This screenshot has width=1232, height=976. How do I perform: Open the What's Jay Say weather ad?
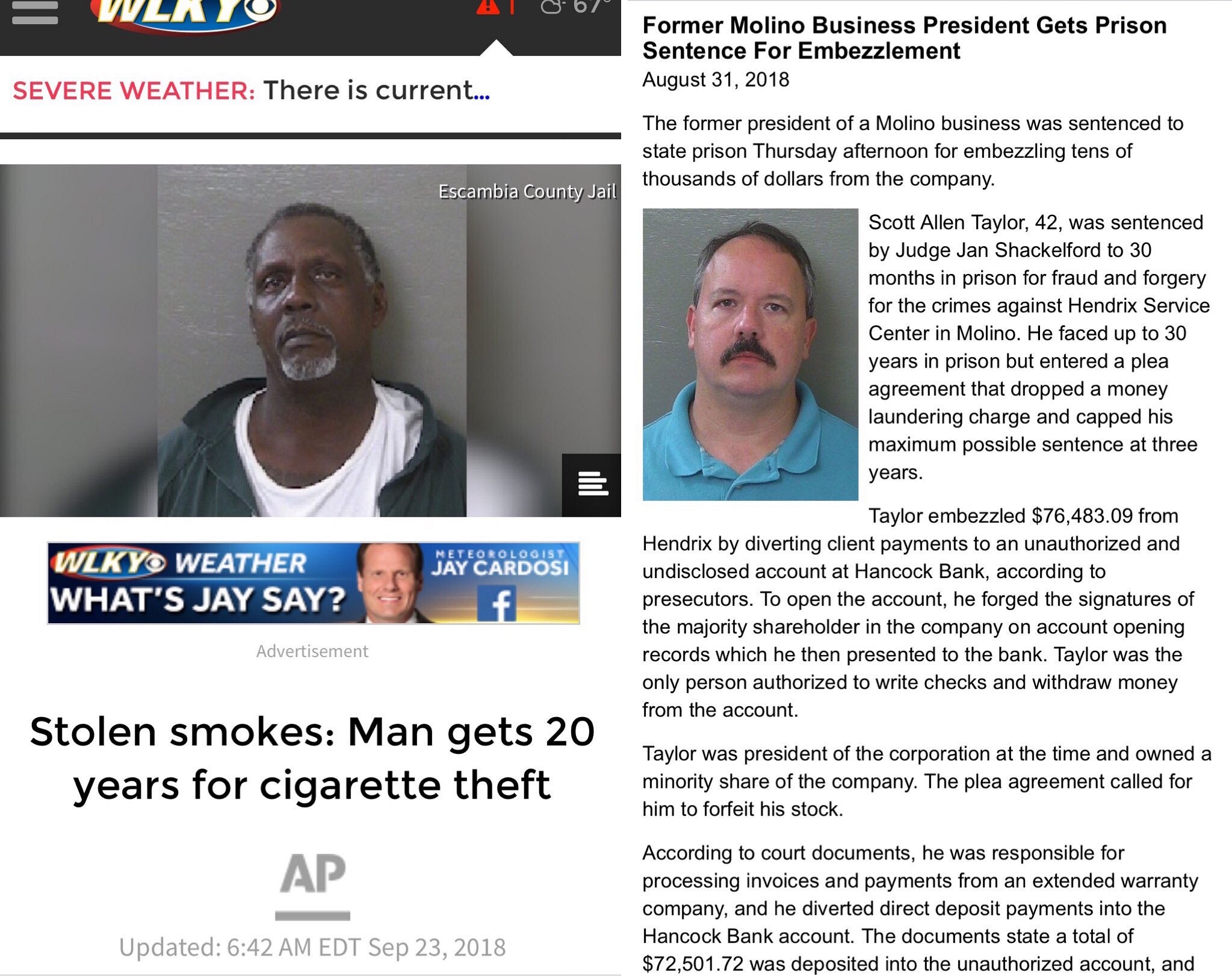coord(314,583)
